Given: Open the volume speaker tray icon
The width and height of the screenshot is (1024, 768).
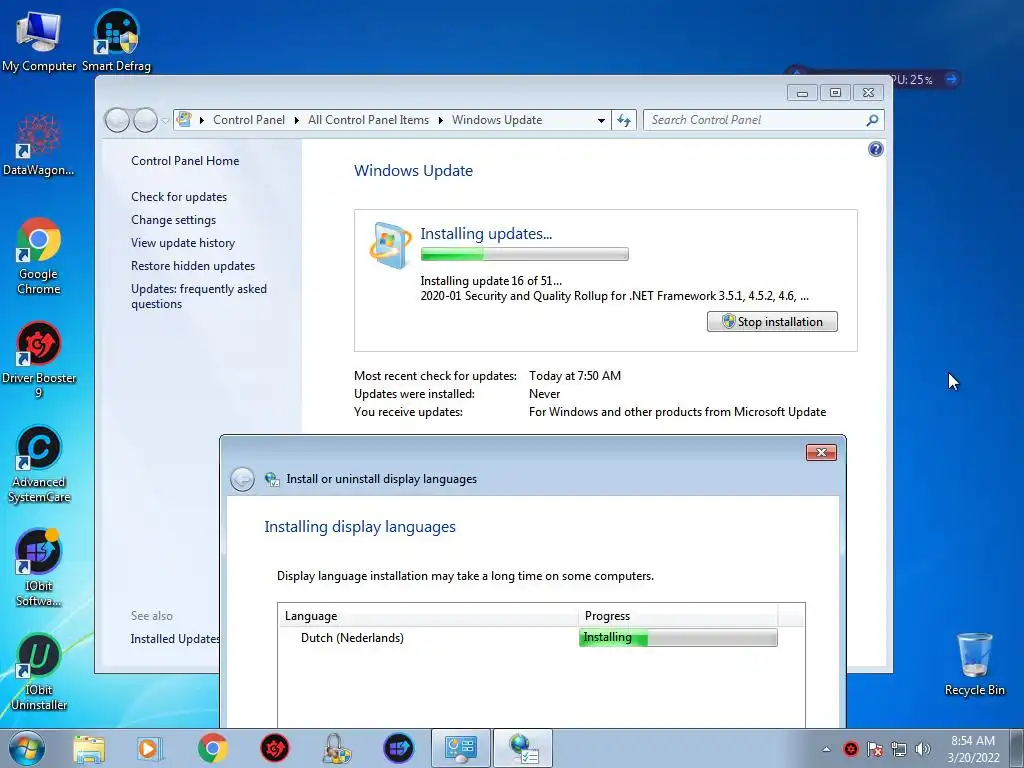Looking at the screenshot, I should click(x=923, y=749).
